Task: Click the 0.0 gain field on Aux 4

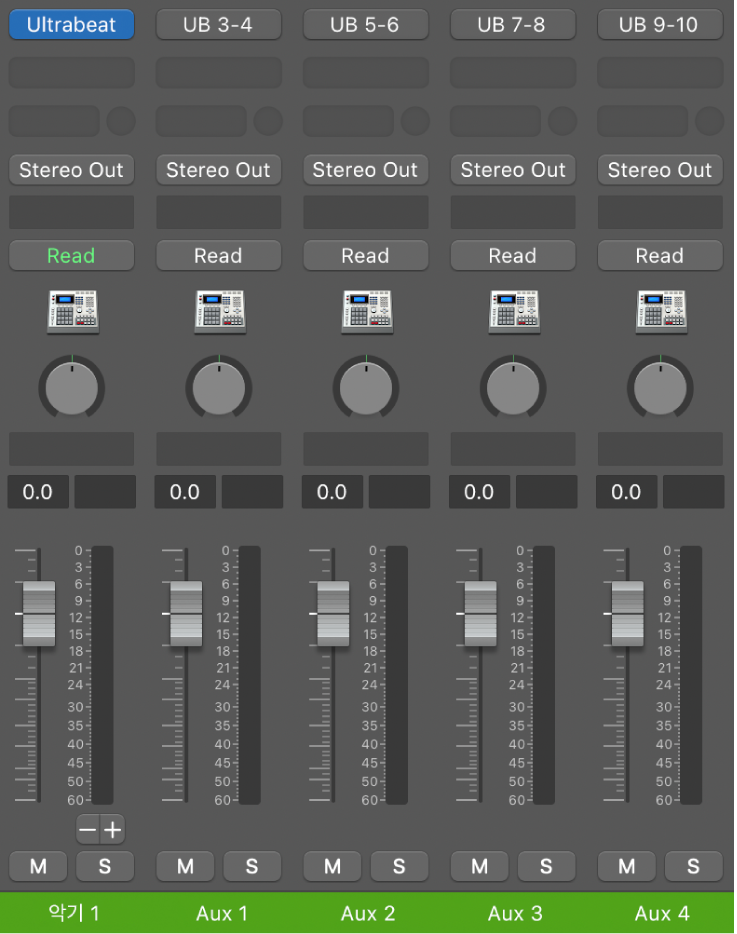Action: point(626,492)
